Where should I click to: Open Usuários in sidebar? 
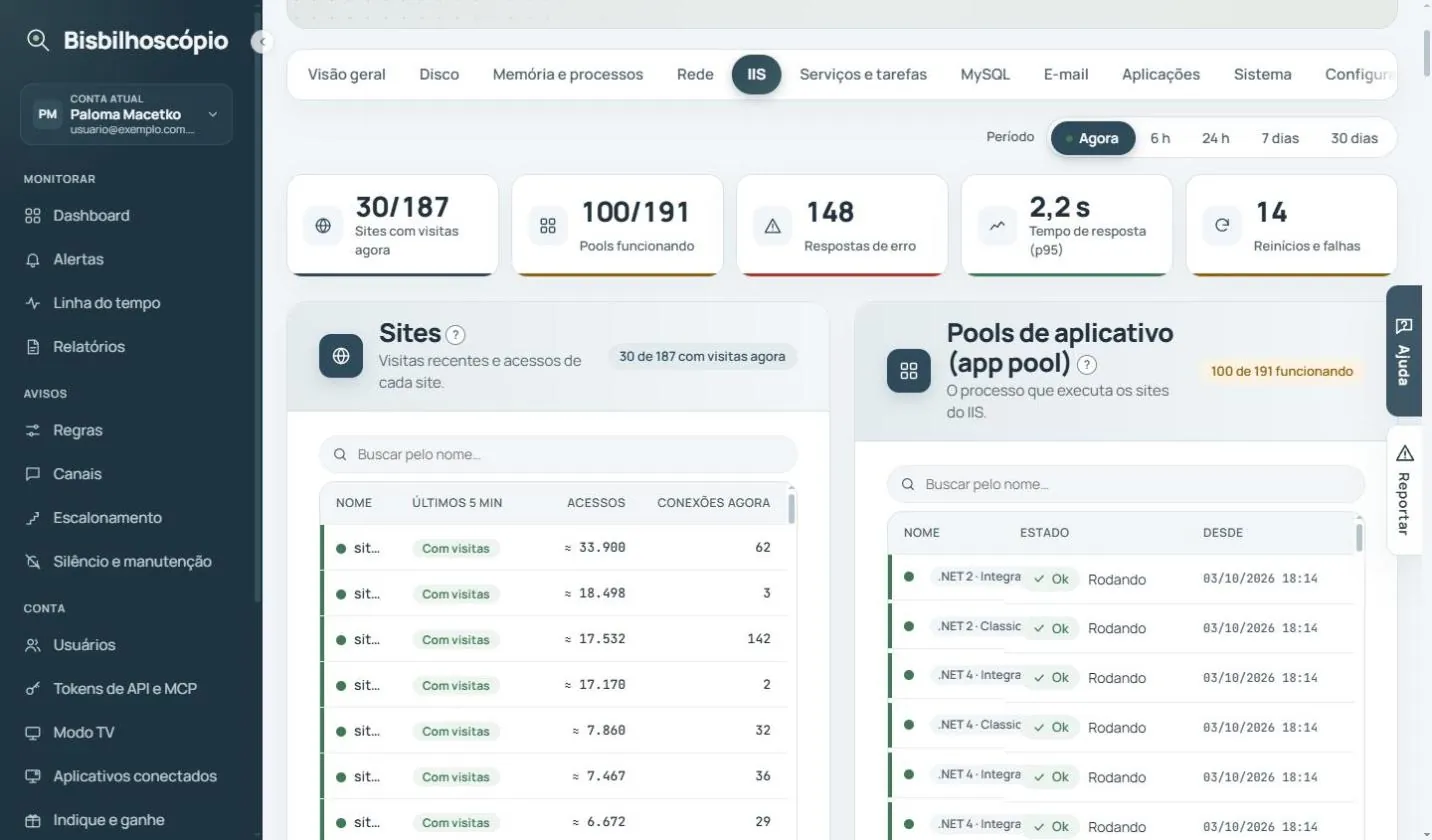click(84, 645)
